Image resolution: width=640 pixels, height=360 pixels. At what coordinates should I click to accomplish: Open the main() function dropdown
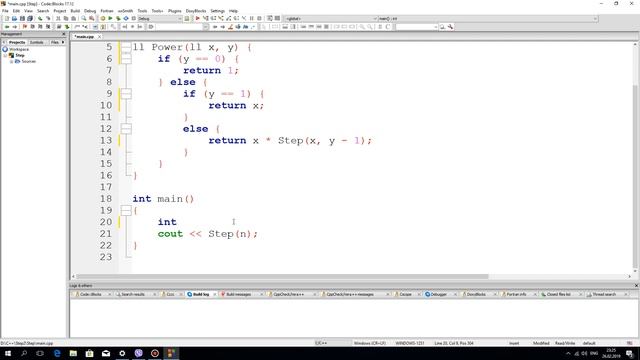point(488,18)
